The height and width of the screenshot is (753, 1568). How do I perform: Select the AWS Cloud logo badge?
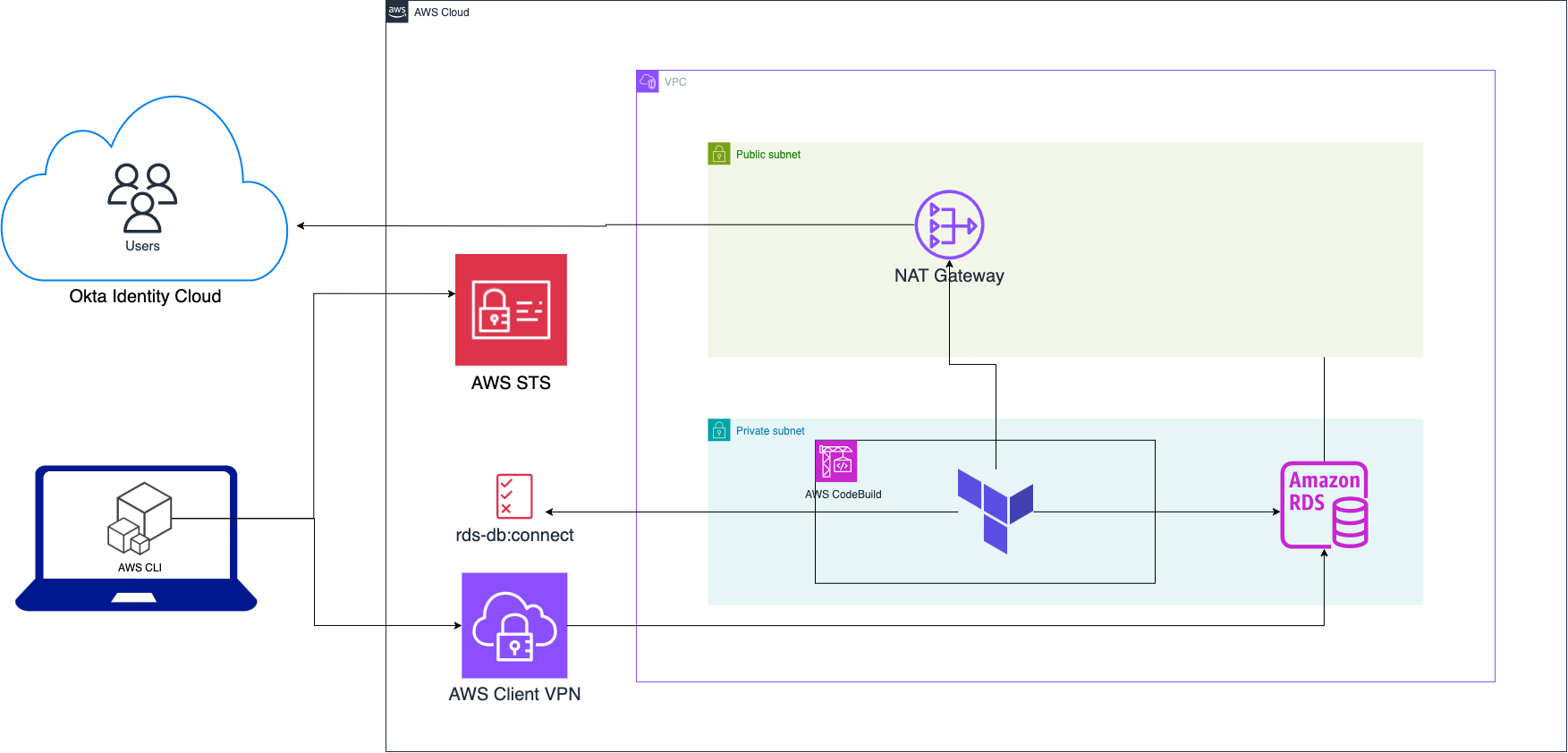[397, 12]
